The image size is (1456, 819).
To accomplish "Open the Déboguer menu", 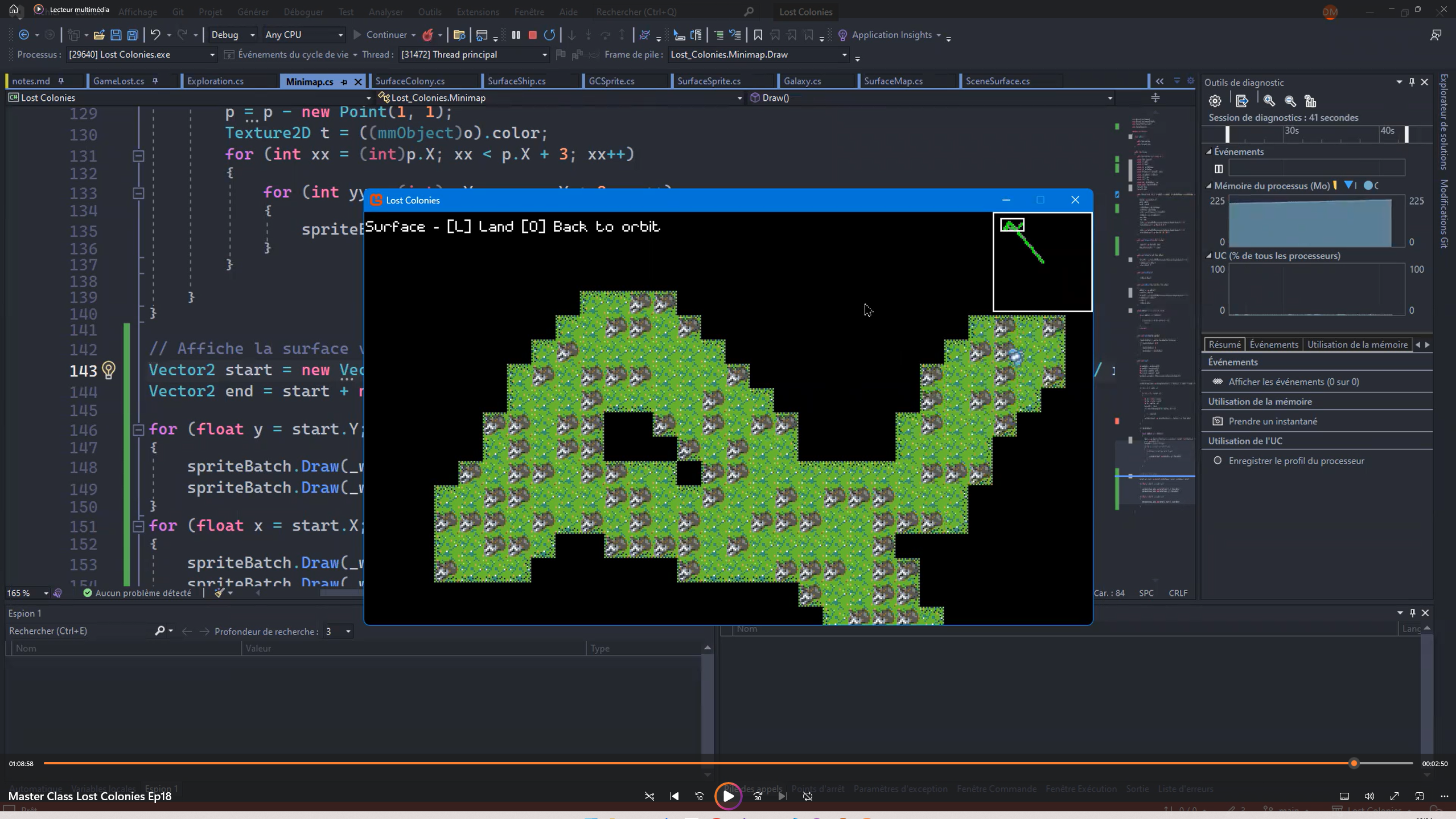I will tap(303, 11).
